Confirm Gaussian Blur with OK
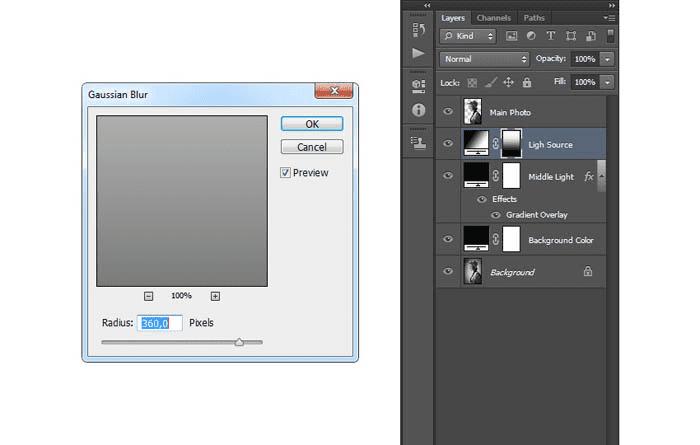700x445 pixels. 312,124
